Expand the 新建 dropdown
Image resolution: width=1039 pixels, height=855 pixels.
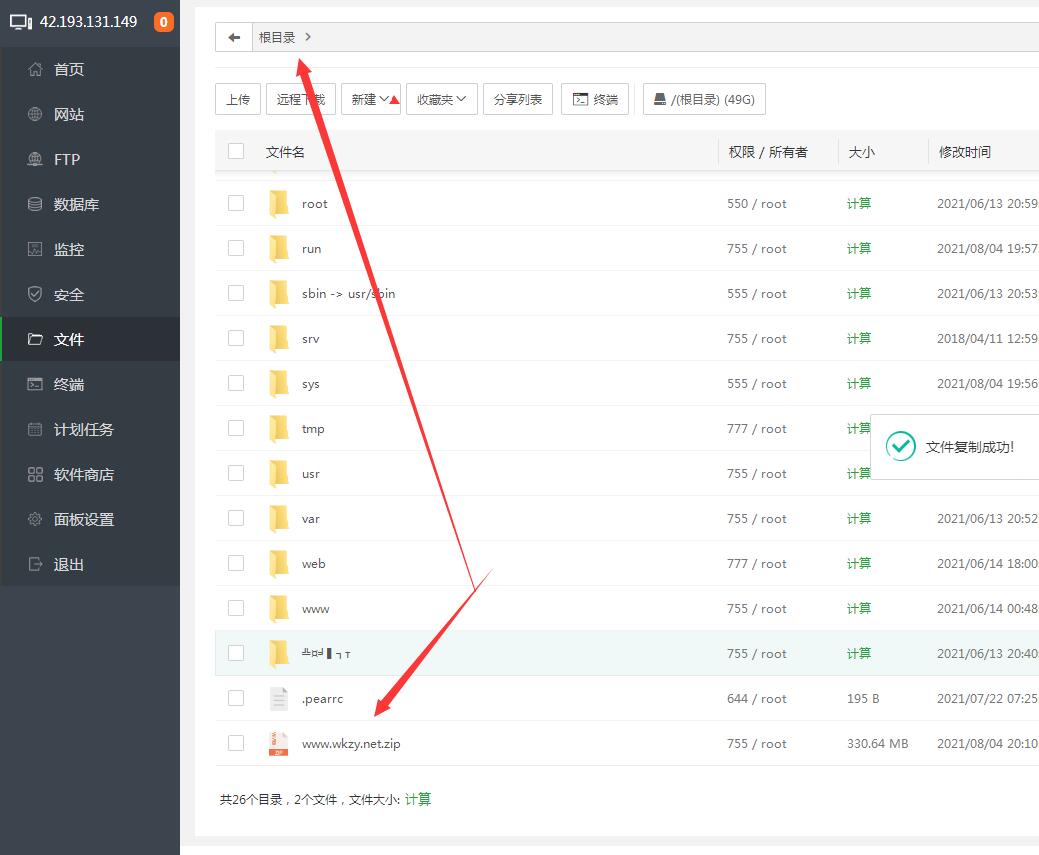(370, 99)
